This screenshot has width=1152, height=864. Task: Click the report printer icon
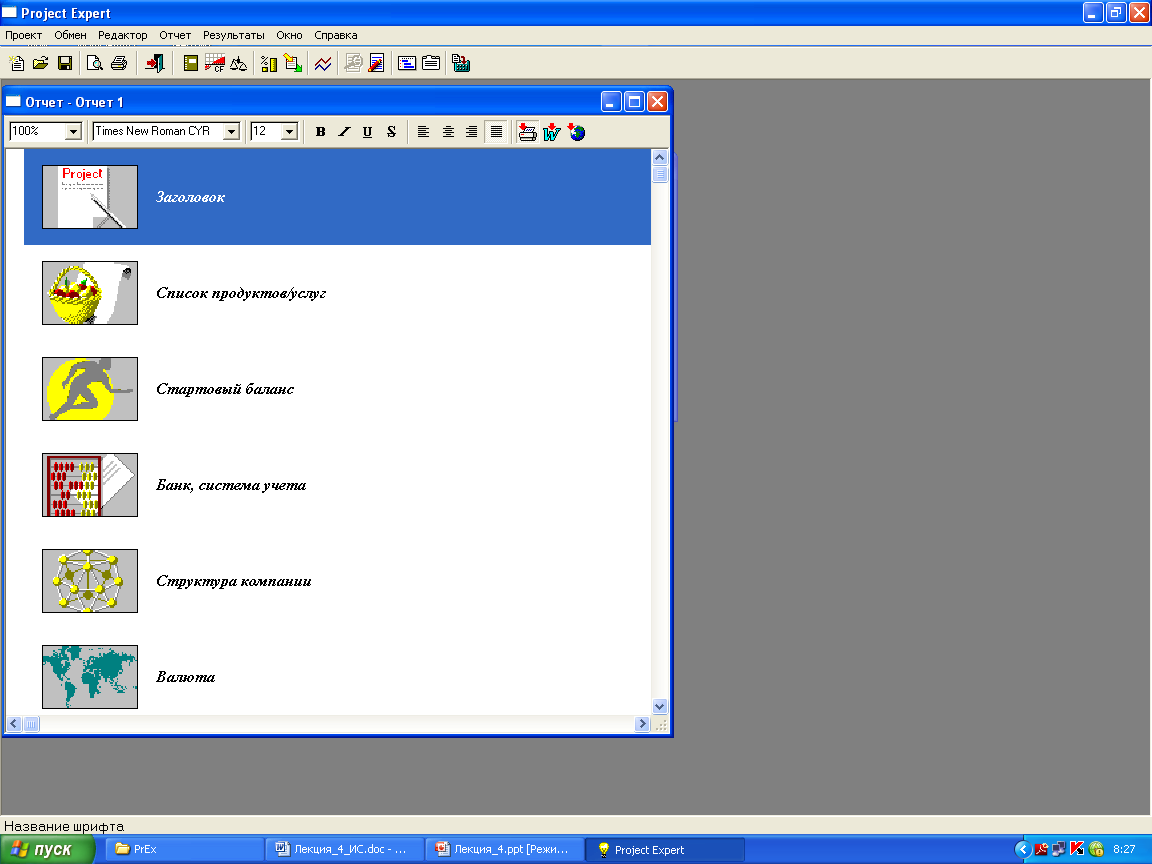point(528,132)
